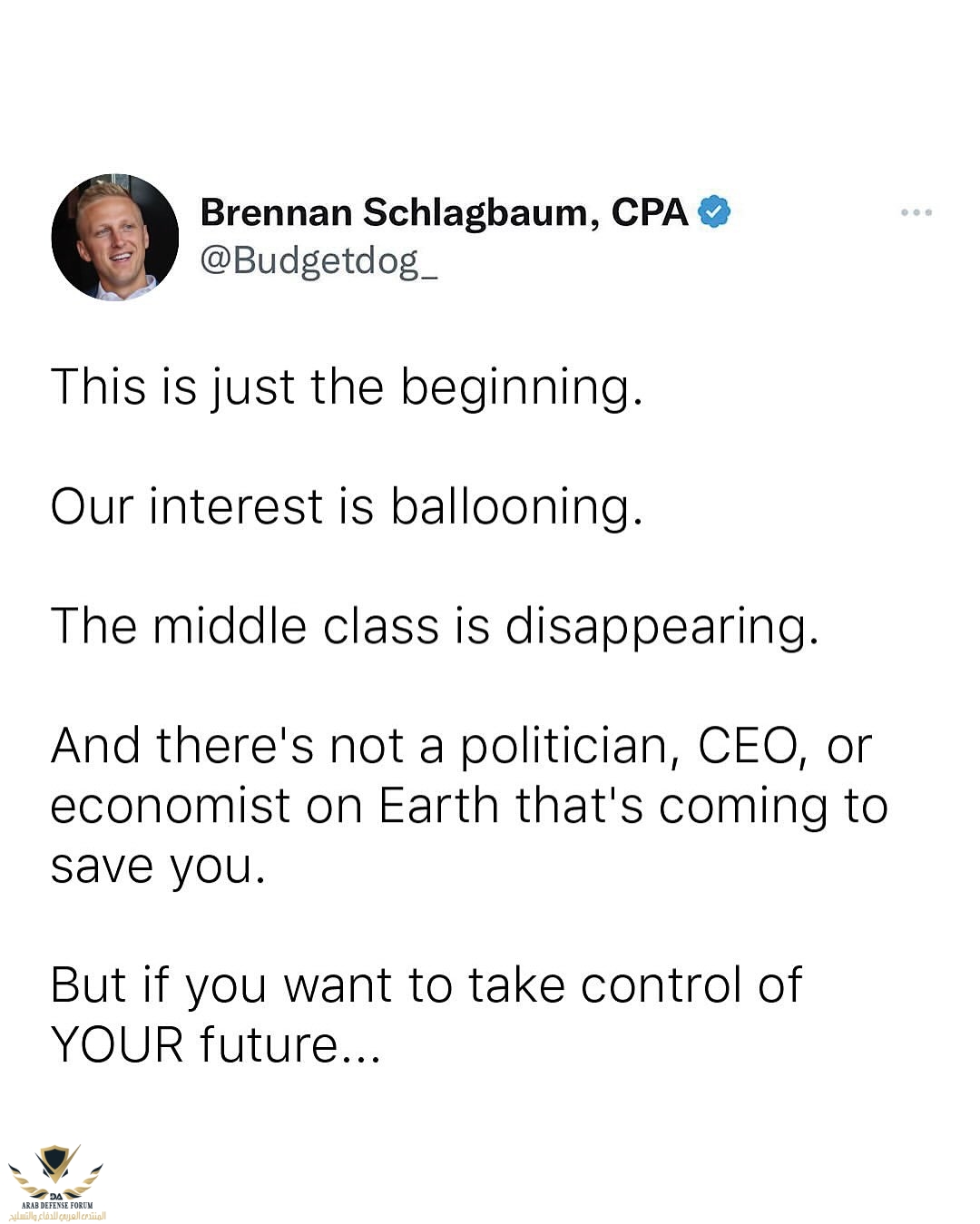
Task: Click the "ARAB DEFENSE FORUM" watermark text
Action: click(x=57, y=1206)
